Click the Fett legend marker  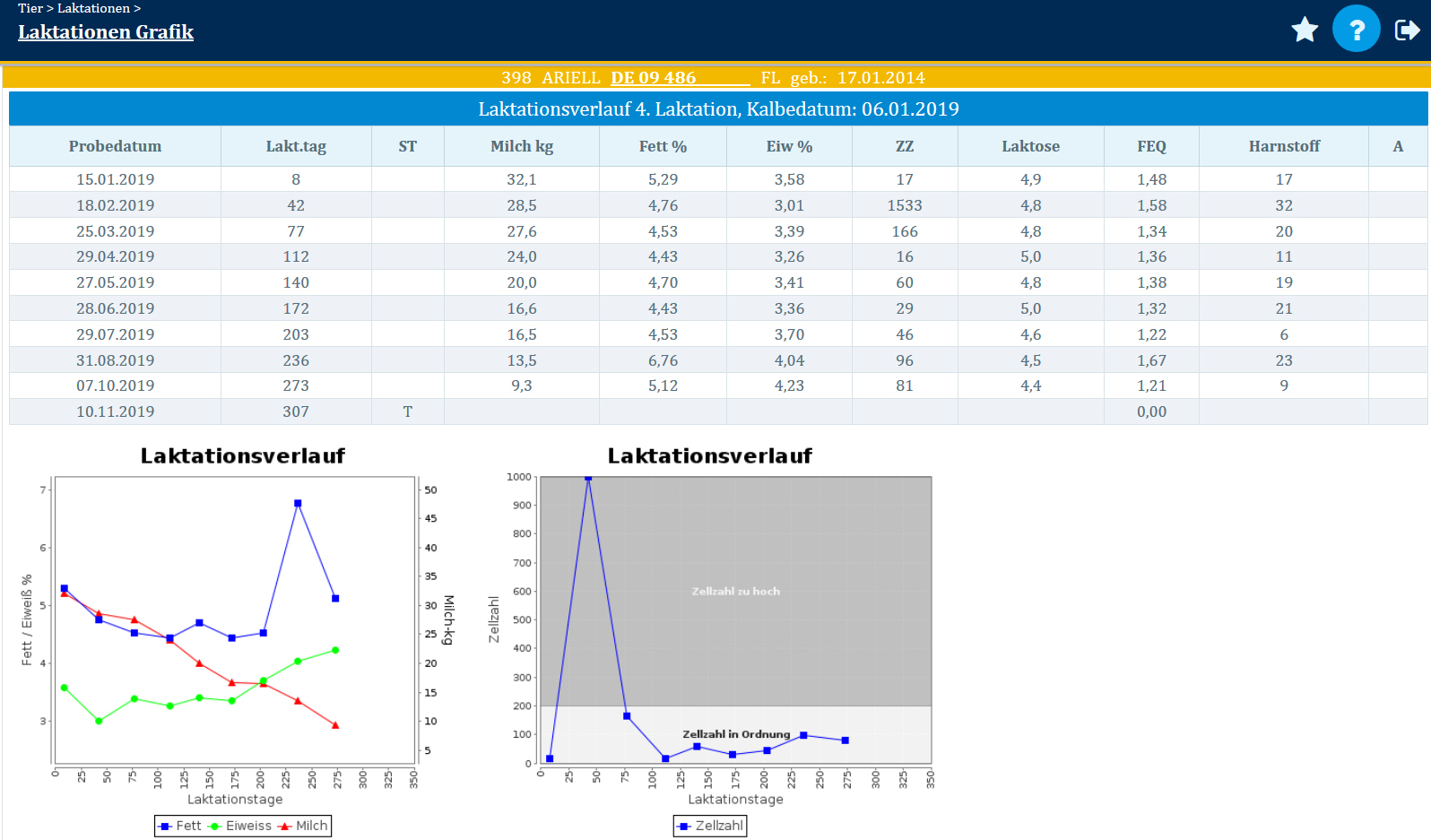pyautogui.click(x=165, y=827)
